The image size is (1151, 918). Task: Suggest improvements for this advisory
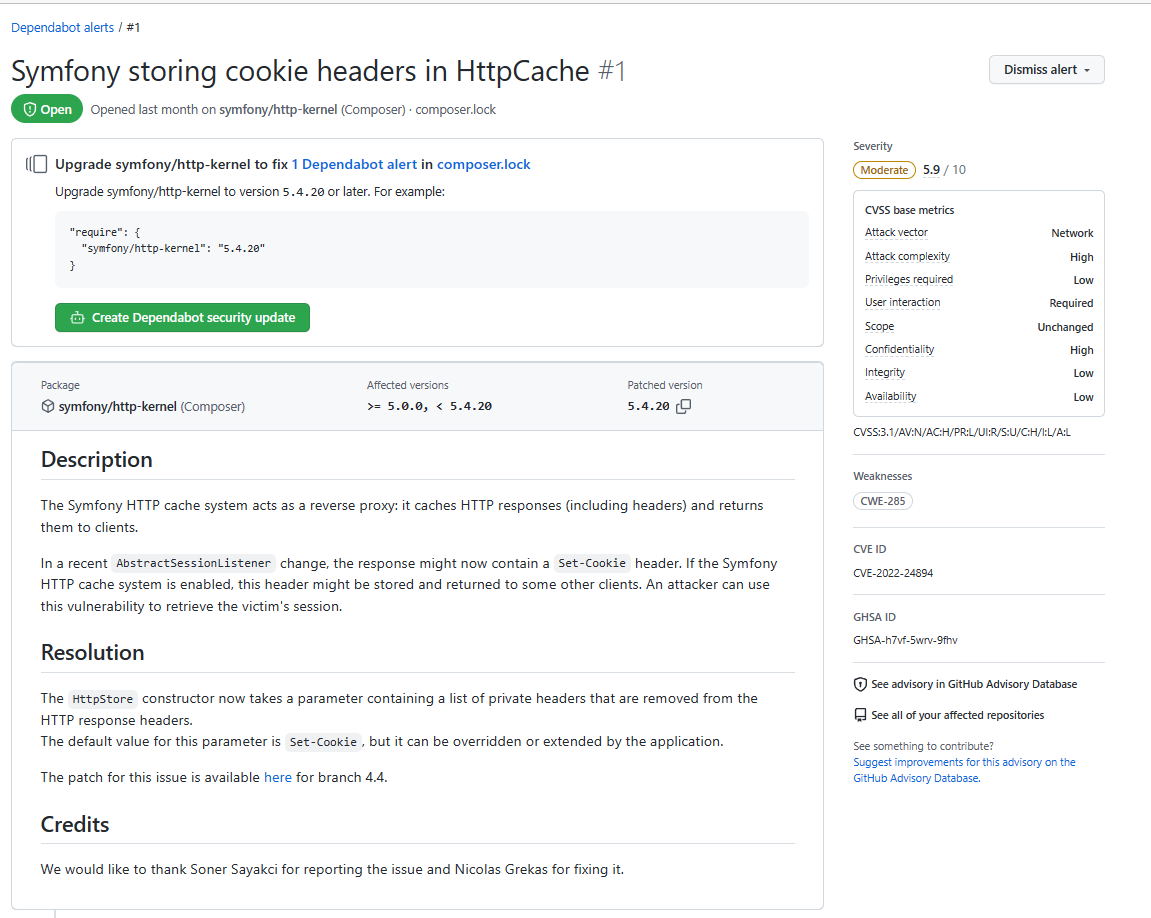[964, 762]
